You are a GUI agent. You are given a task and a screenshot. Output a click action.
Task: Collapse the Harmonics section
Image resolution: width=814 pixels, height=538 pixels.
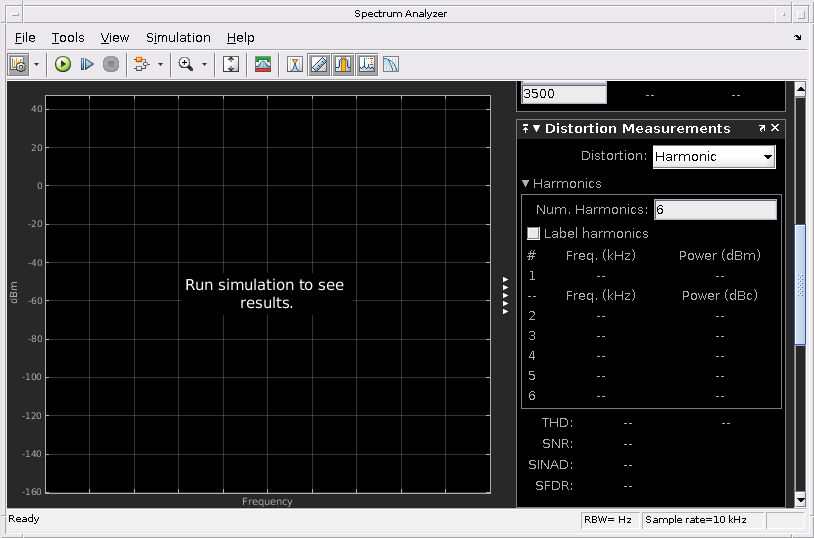point(526,184)
